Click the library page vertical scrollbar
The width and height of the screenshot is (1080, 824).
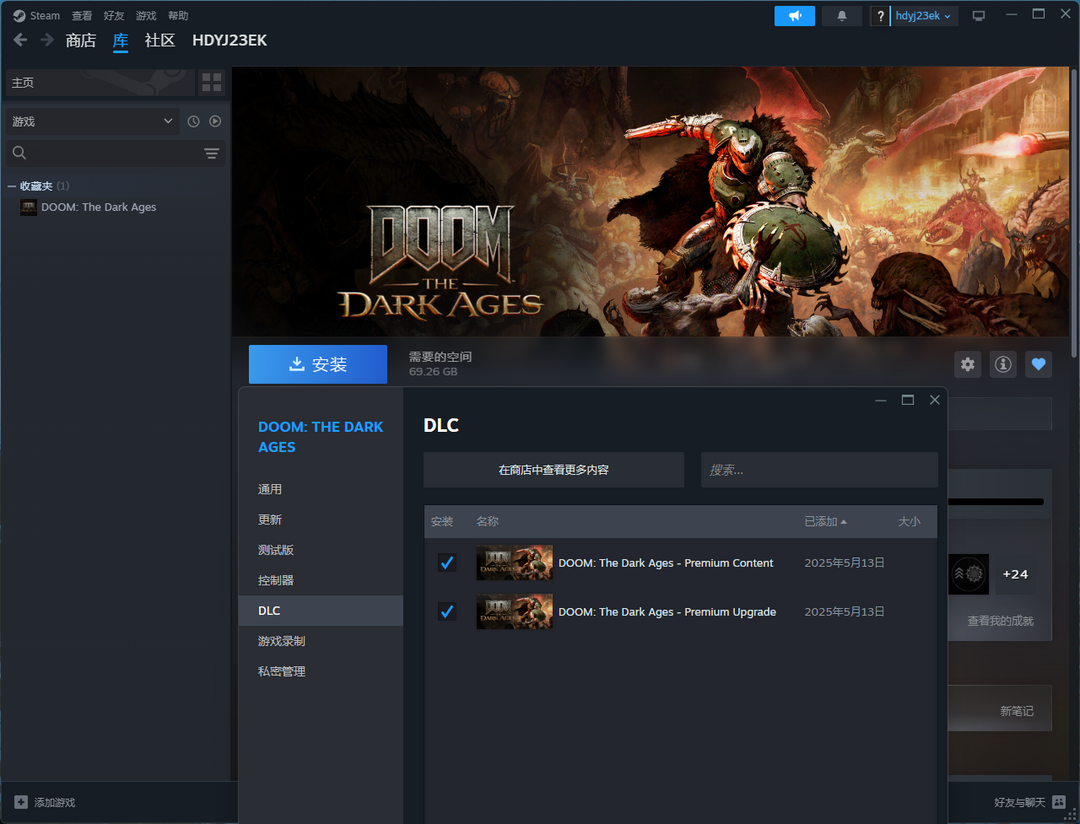(x=1074, y=213)
